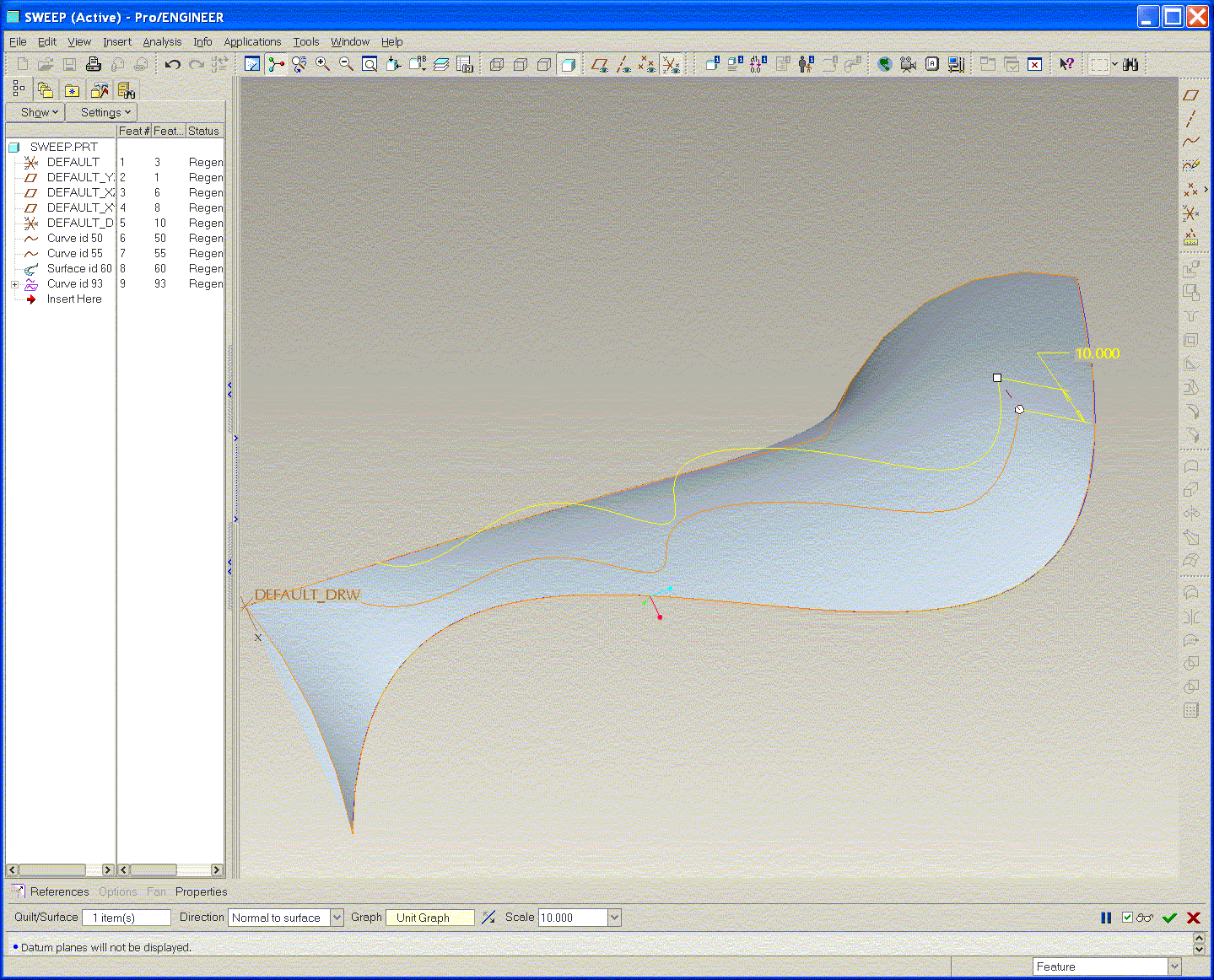The image size is (1214, 980).
Task: Click the green checkmark to accept feature
Action: (x=1169, y=918)
